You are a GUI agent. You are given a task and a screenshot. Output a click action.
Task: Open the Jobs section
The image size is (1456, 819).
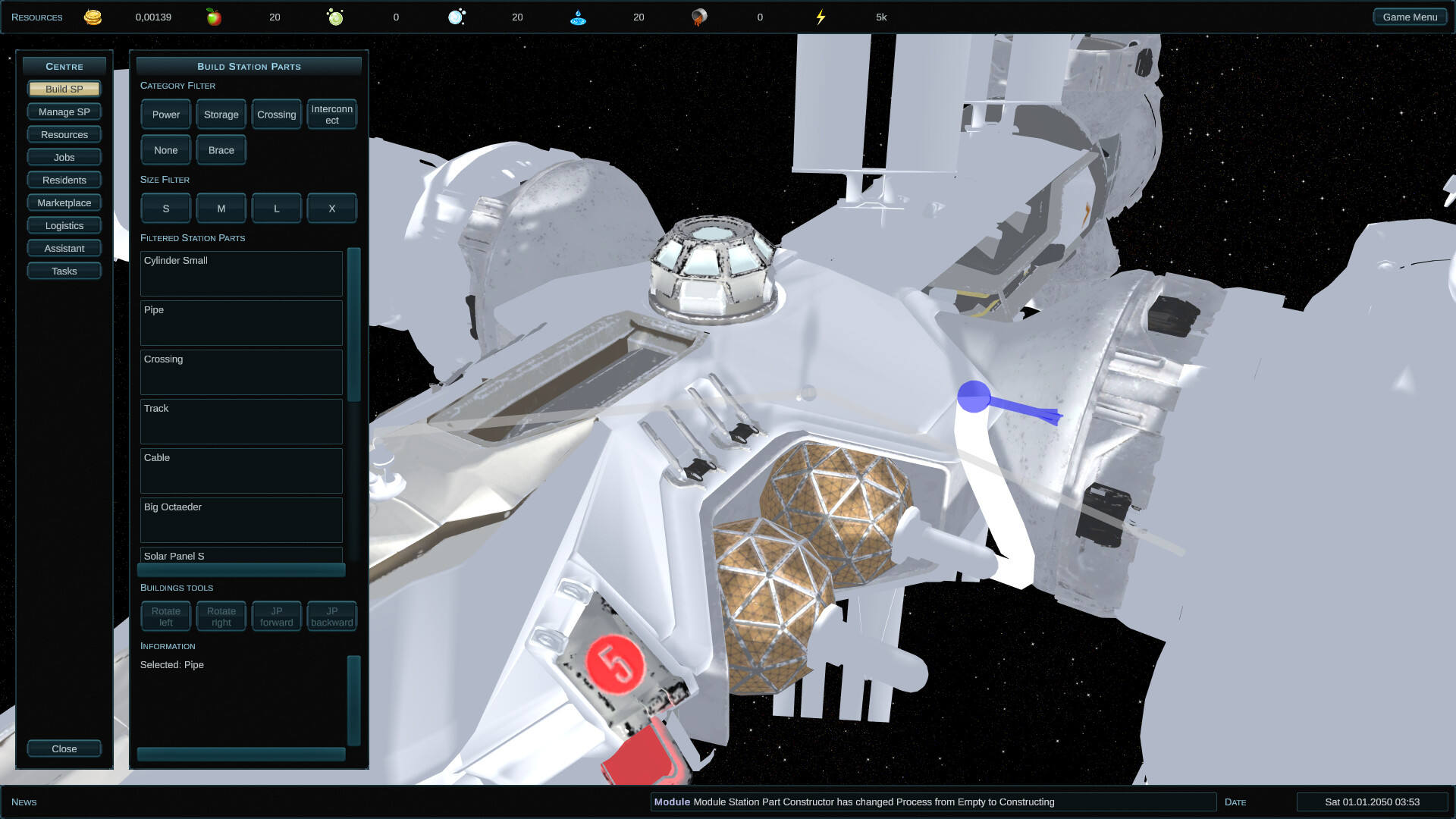pos(64,157)
